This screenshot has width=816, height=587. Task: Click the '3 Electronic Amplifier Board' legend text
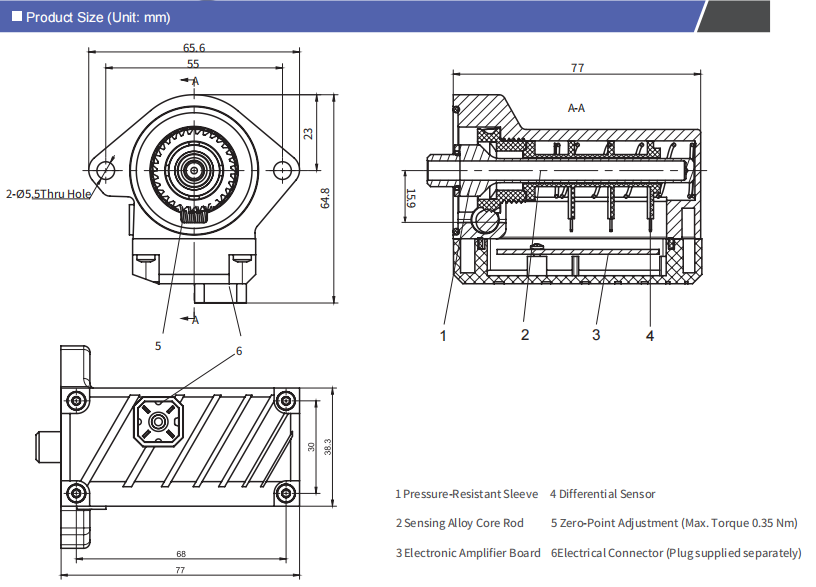tap(467, 553)
